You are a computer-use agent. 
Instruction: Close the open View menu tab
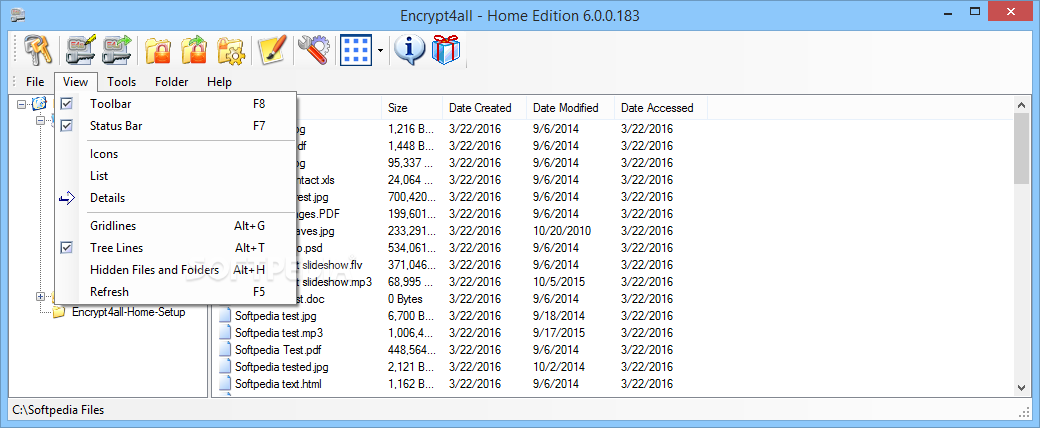point(76,82)
